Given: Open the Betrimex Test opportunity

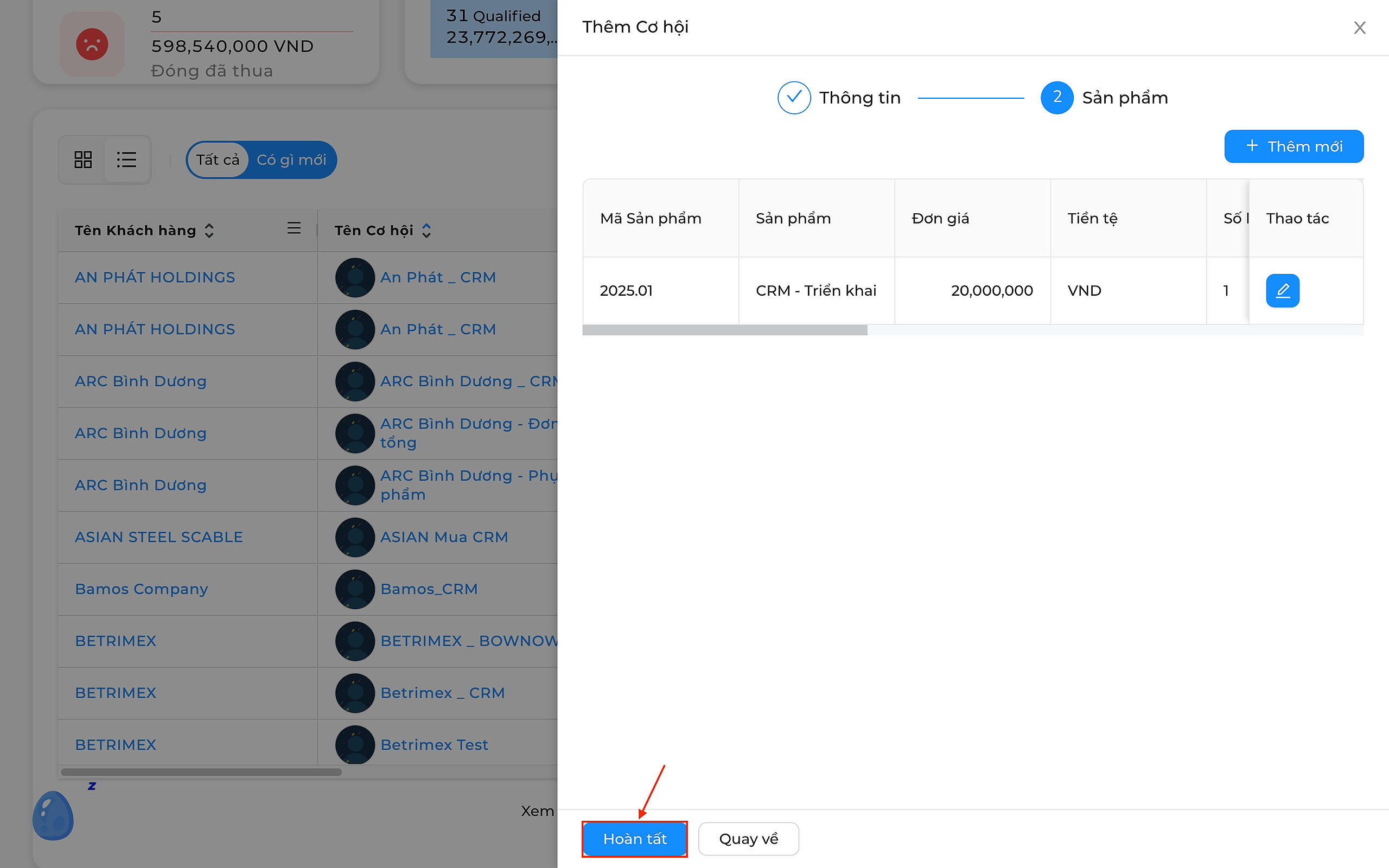Looking at the screenshot, I should [x=434, y=745].
